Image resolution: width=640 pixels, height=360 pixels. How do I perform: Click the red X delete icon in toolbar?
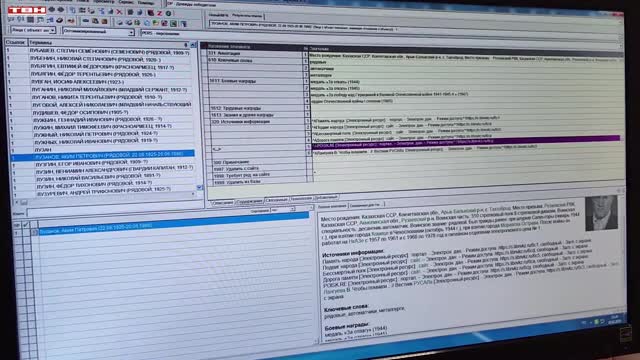point(119,12)
